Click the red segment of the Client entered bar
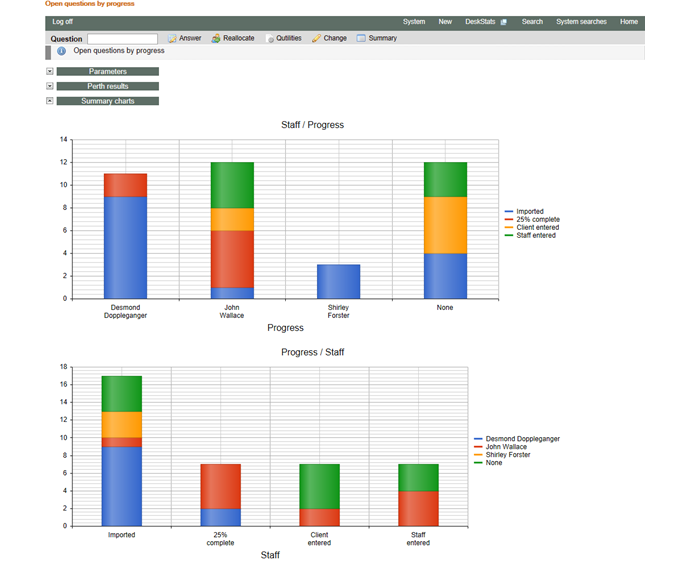The image size is (693, 564). (320, 517)
